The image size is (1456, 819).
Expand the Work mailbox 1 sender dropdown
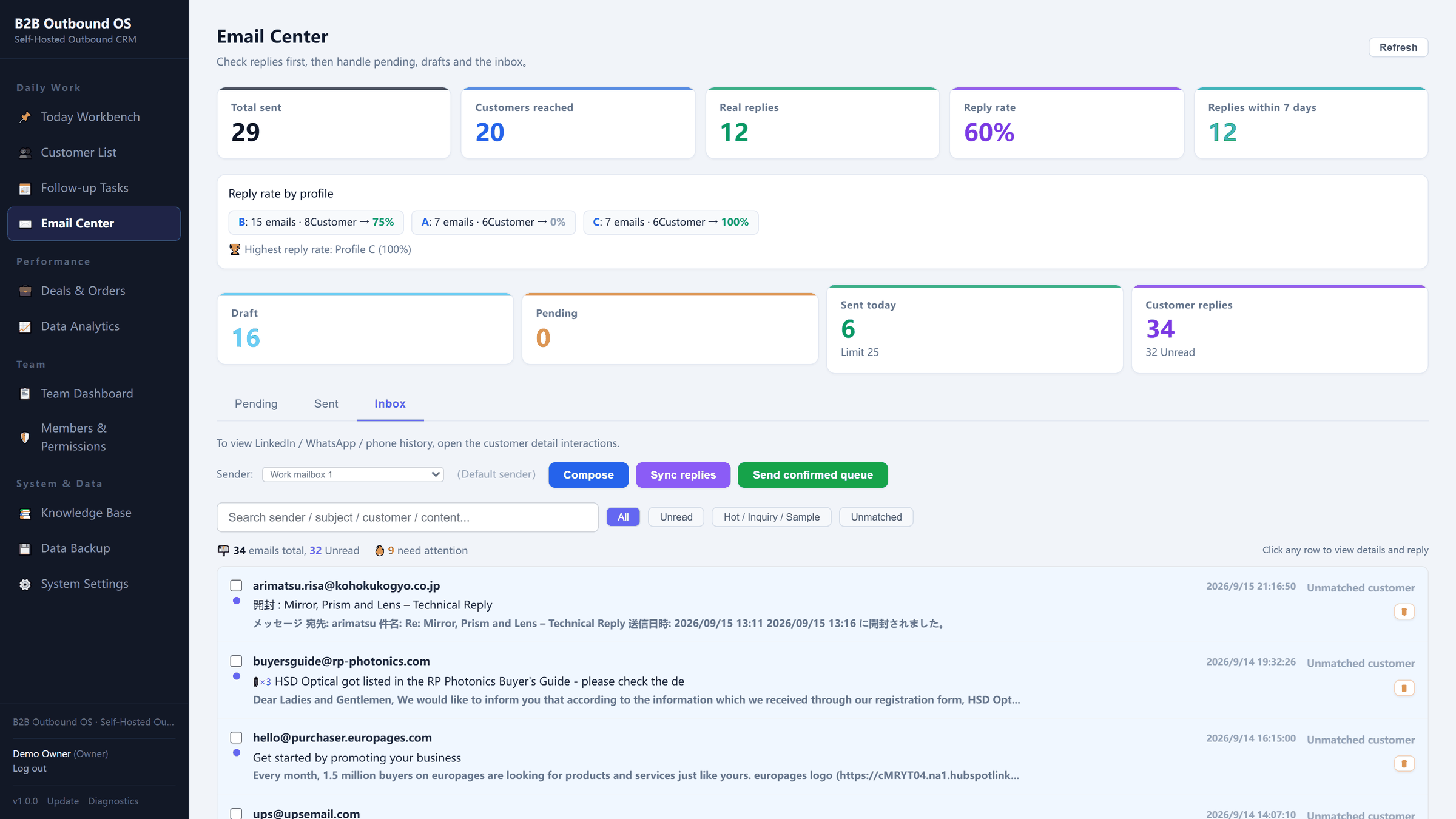click(353, 474)
